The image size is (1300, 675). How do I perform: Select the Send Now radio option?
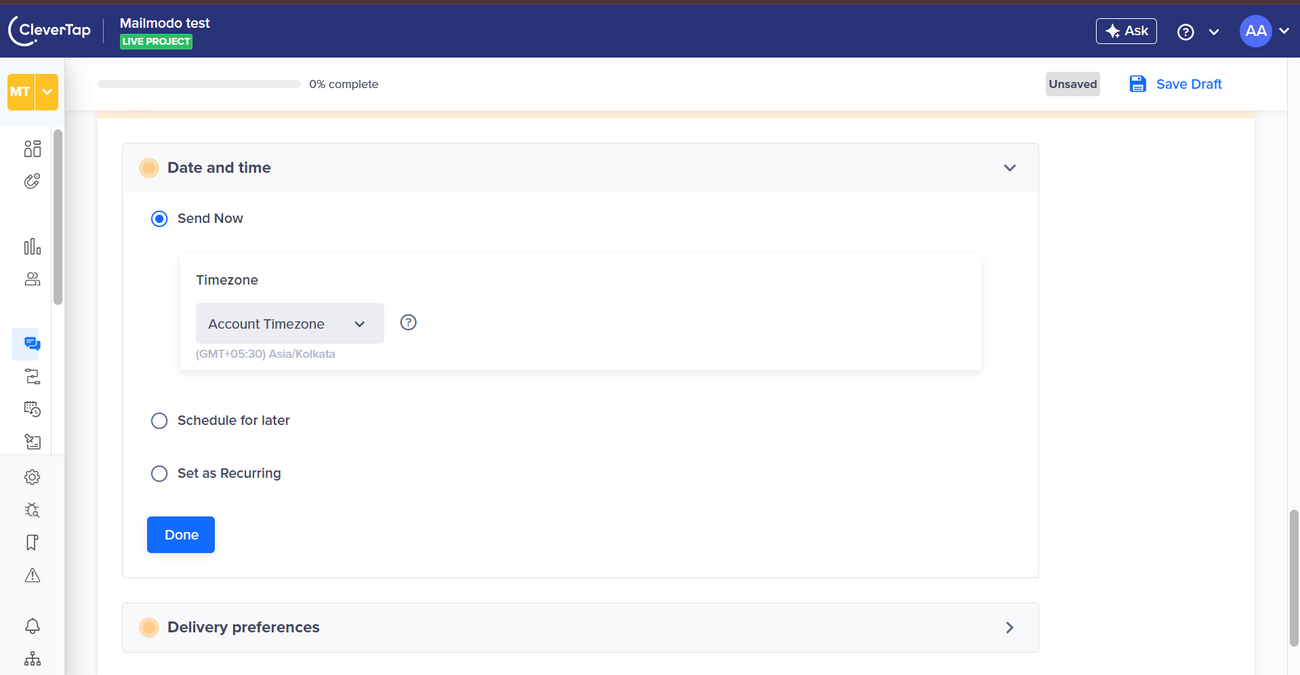159,219
